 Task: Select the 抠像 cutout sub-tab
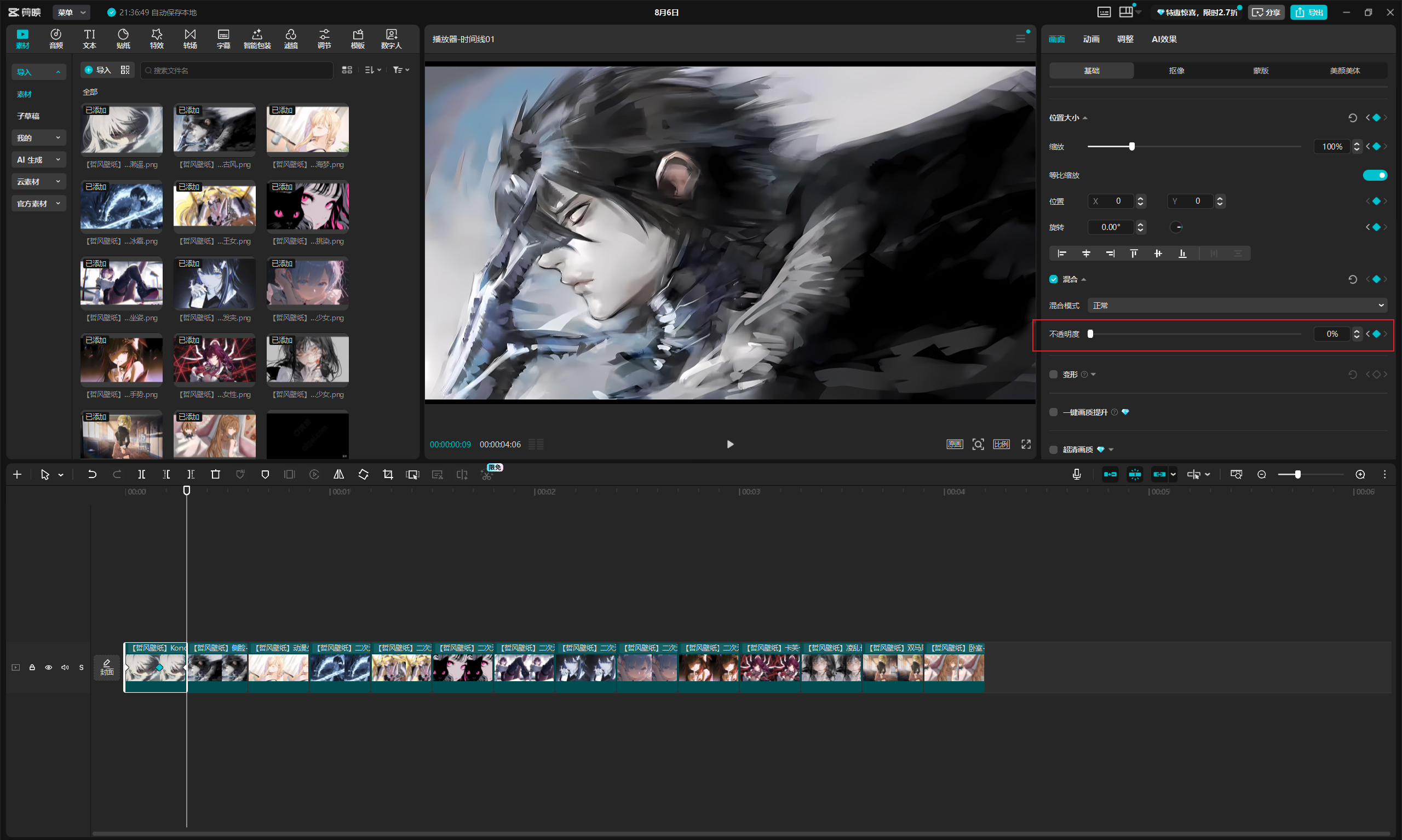pyautogui.click(x=1176, y=71)
